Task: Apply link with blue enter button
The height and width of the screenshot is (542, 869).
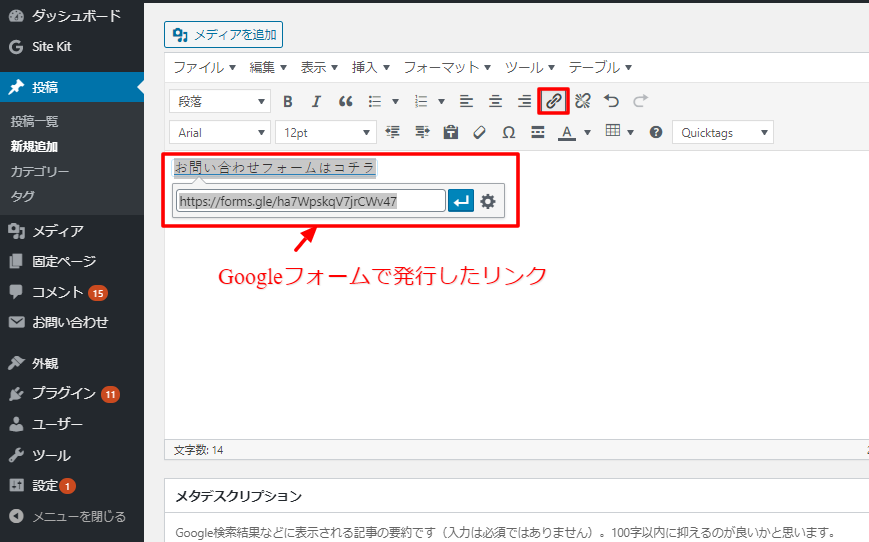Action: coord(461,201)
